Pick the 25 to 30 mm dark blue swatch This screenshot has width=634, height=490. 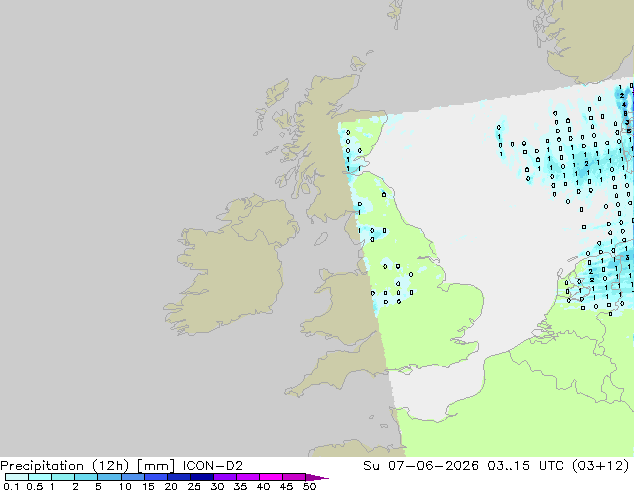click(202, 477)
